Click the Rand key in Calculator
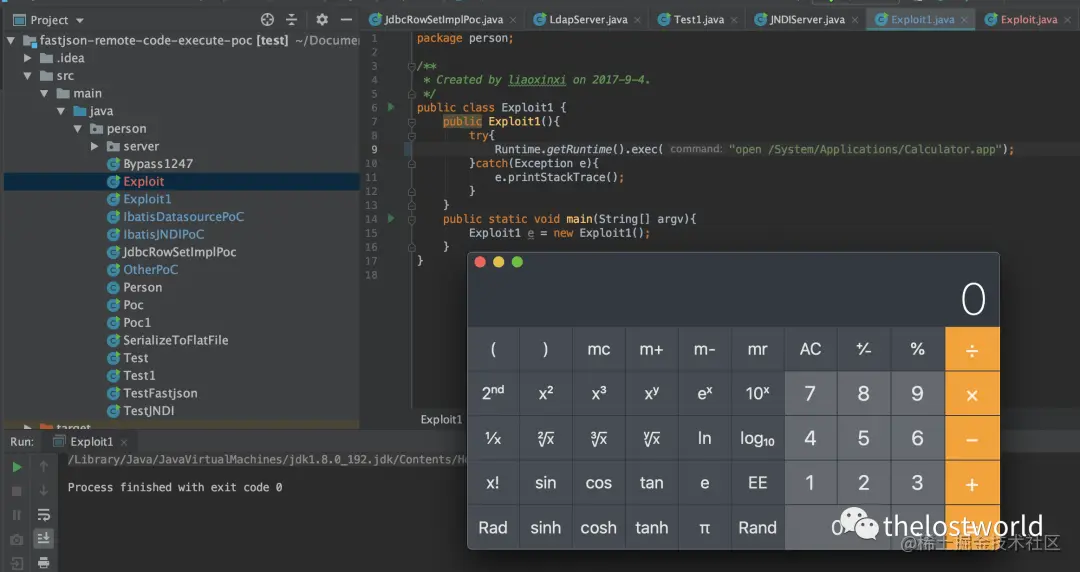Viewport: 1080px width, 572px height. pos(758,528)
